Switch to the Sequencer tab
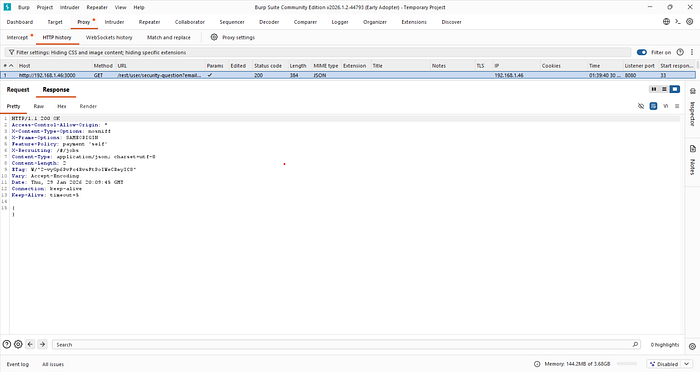700x372 pixels. [232, 22]
